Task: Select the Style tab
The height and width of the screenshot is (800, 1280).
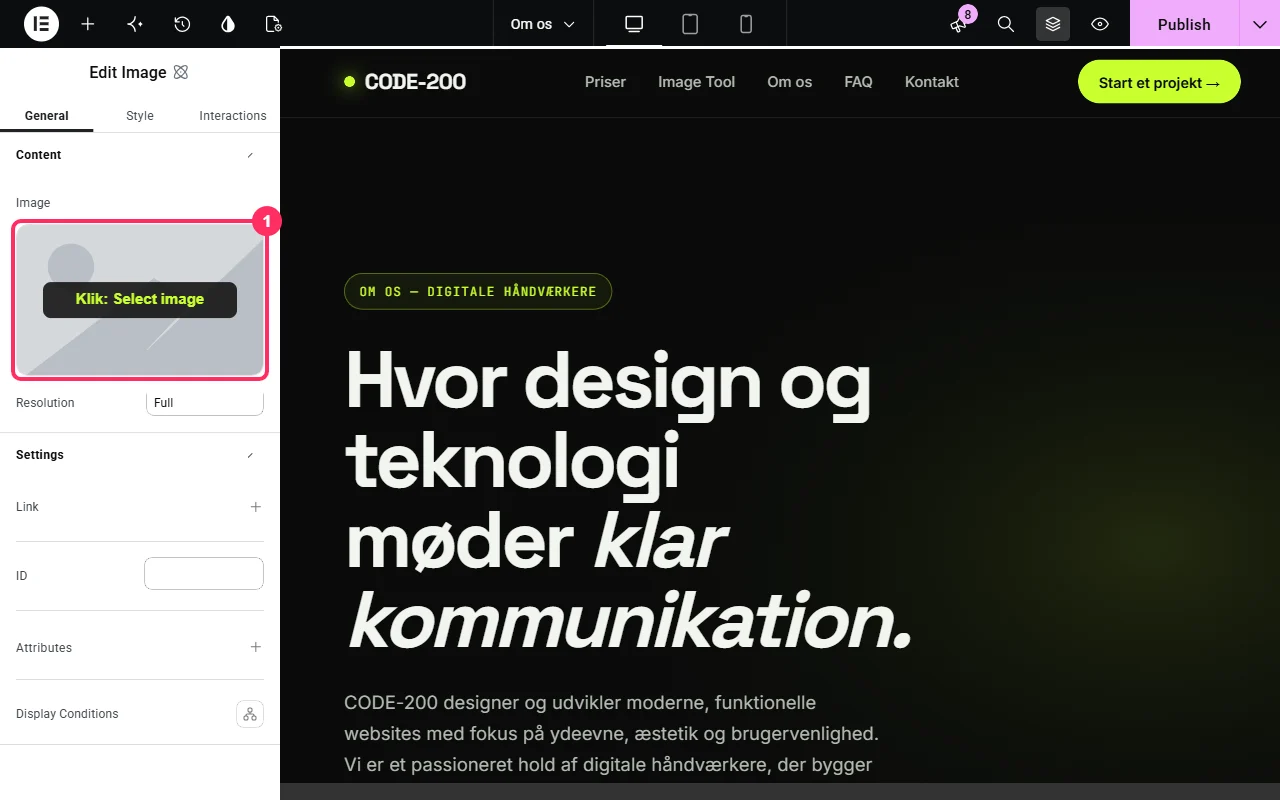Action: 140,116
